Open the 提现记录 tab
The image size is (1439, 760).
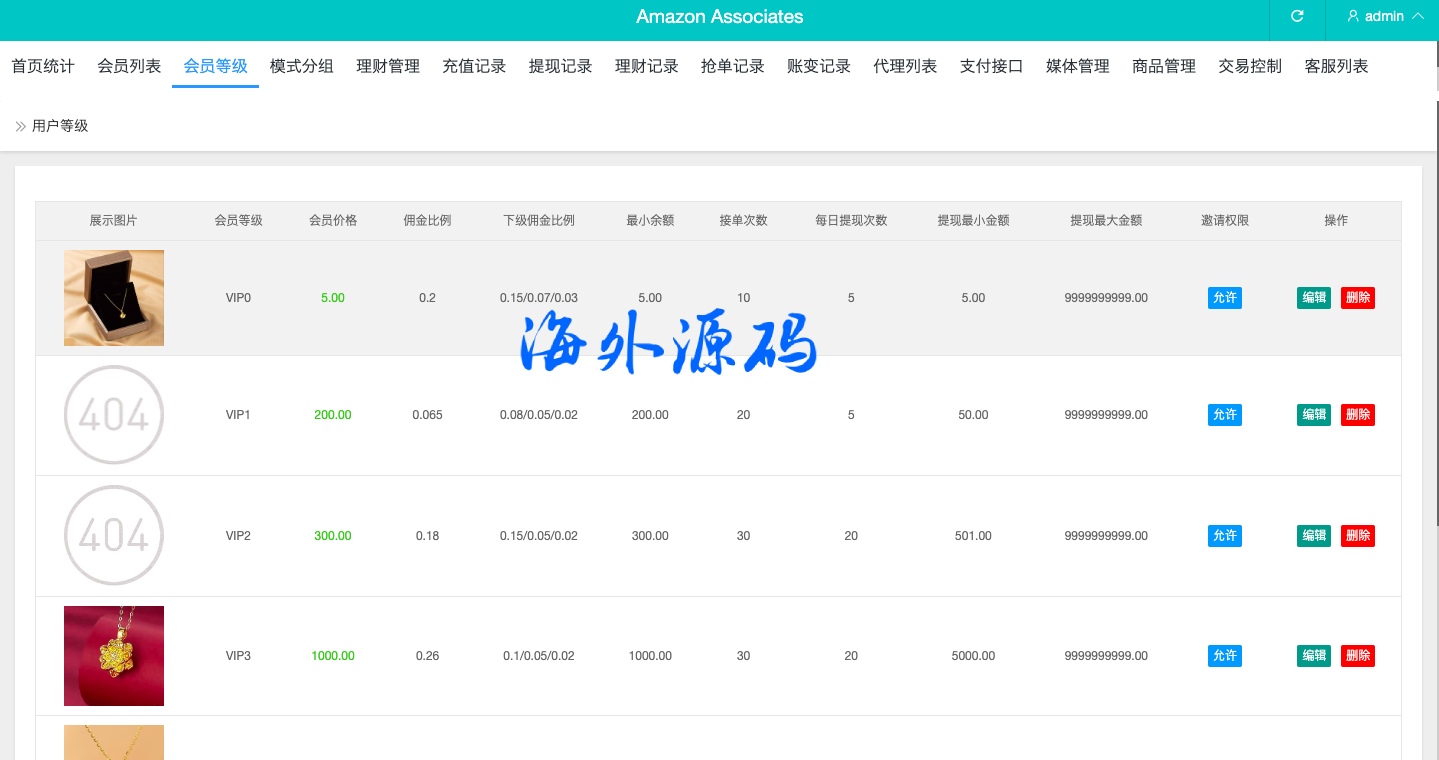tap(560, 67)
